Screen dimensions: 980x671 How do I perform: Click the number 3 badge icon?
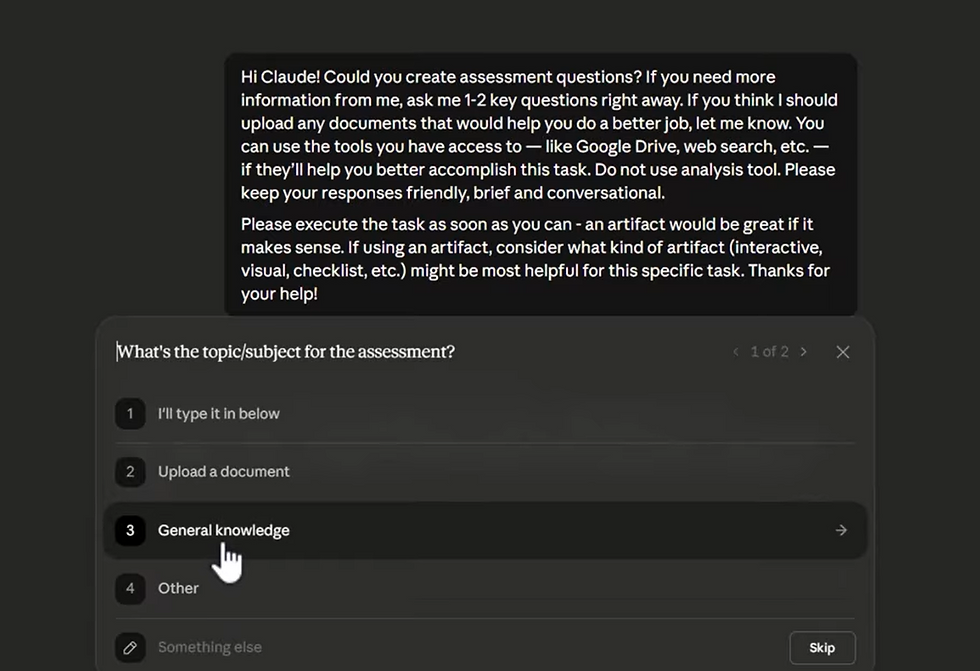[130, 530]
